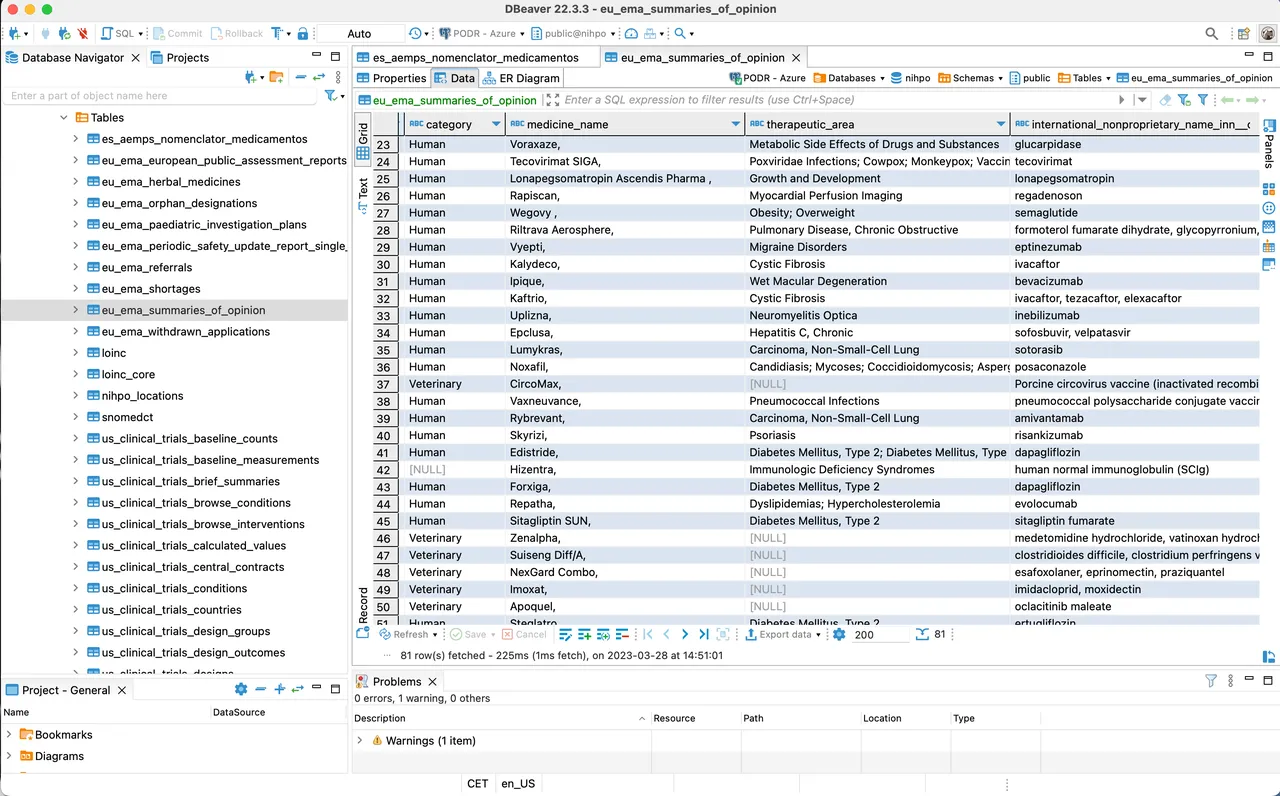Open grid preferences via the gear icon
The width and height of the screenshot is (1280, 796).
coord(837,634)
